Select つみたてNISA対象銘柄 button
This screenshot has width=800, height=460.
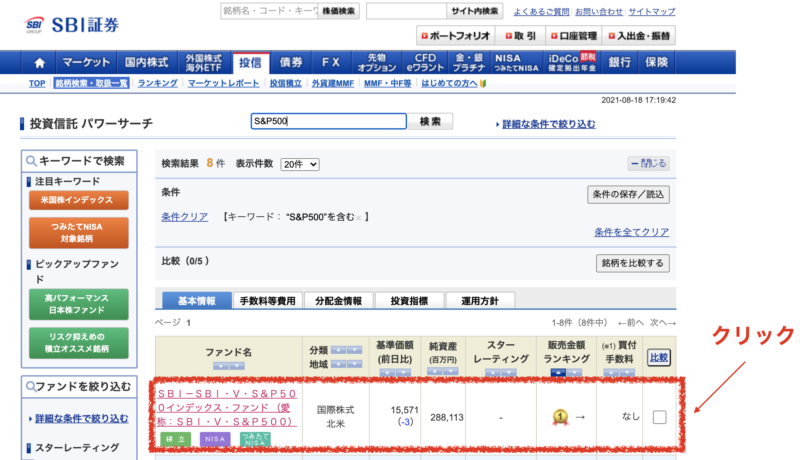click(79, 233)
